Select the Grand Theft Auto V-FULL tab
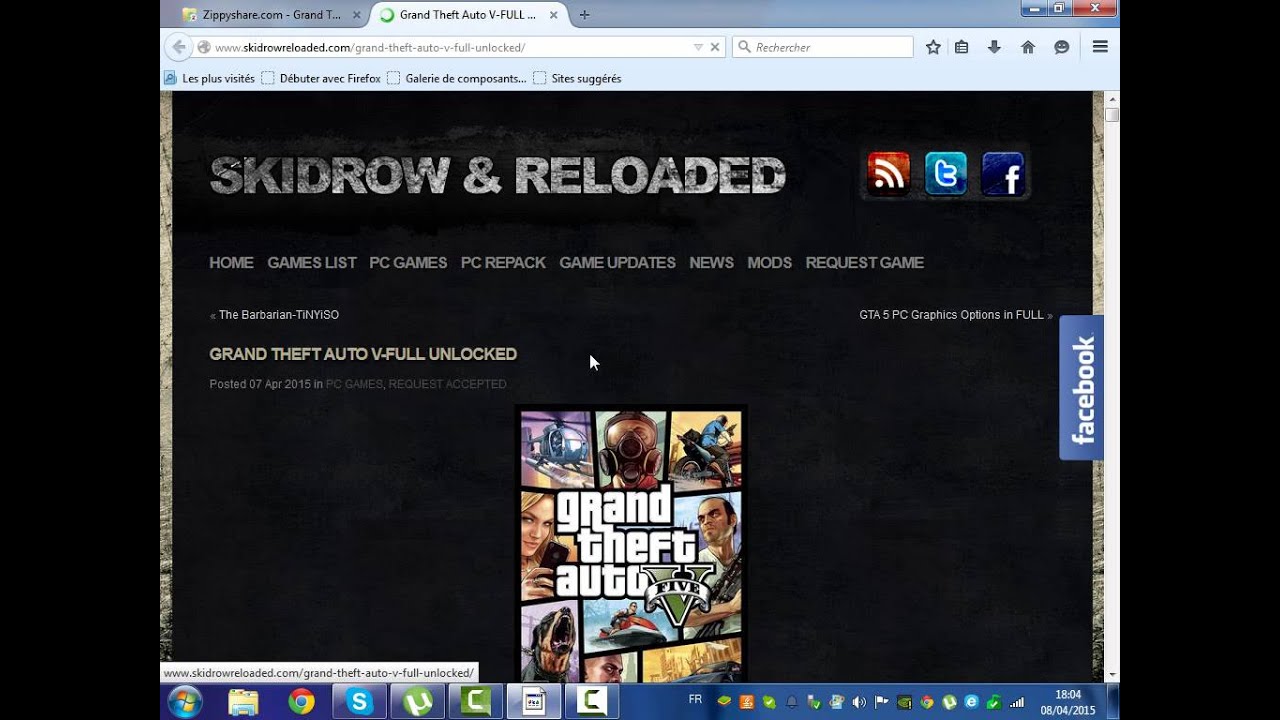1280x720 pixels. point(469,15)
